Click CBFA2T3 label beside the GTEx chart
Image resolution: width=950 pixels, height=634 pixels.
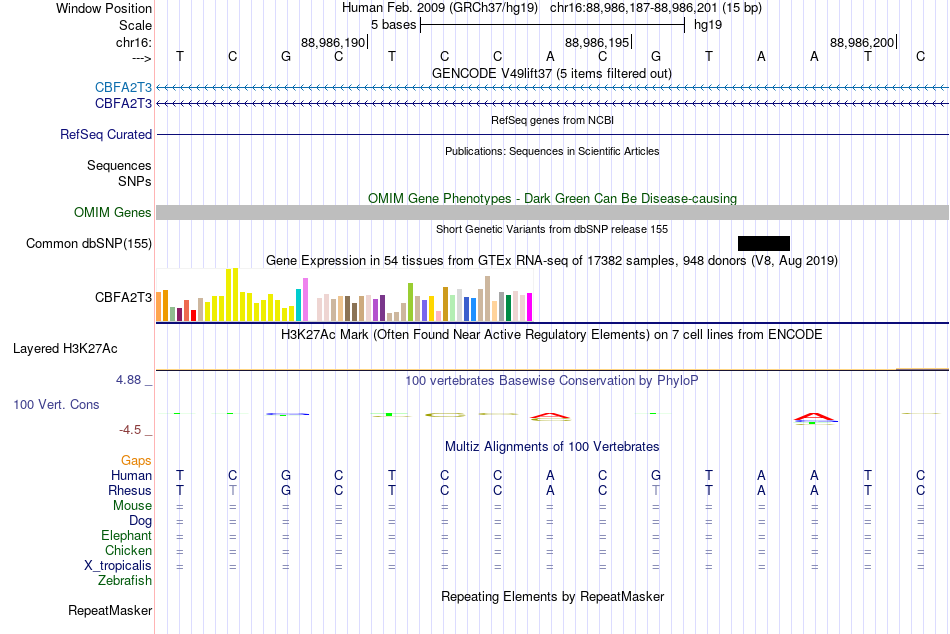point(123,297)
